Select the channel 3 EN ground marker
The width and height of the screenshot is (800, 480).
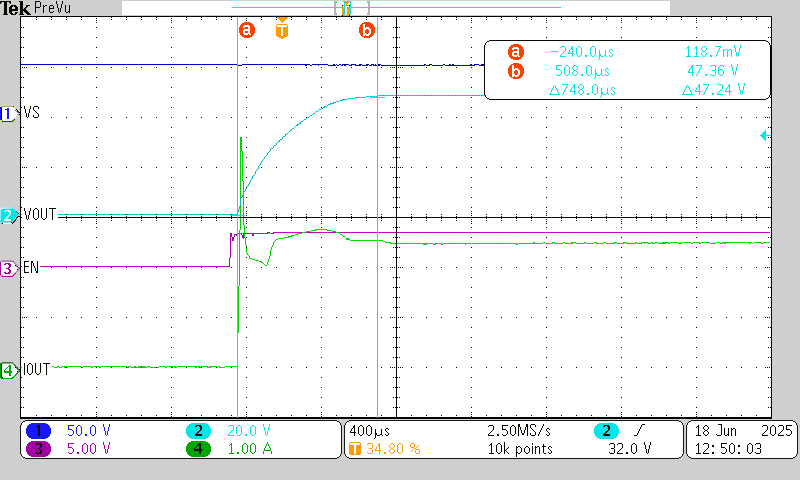[9, 268]
